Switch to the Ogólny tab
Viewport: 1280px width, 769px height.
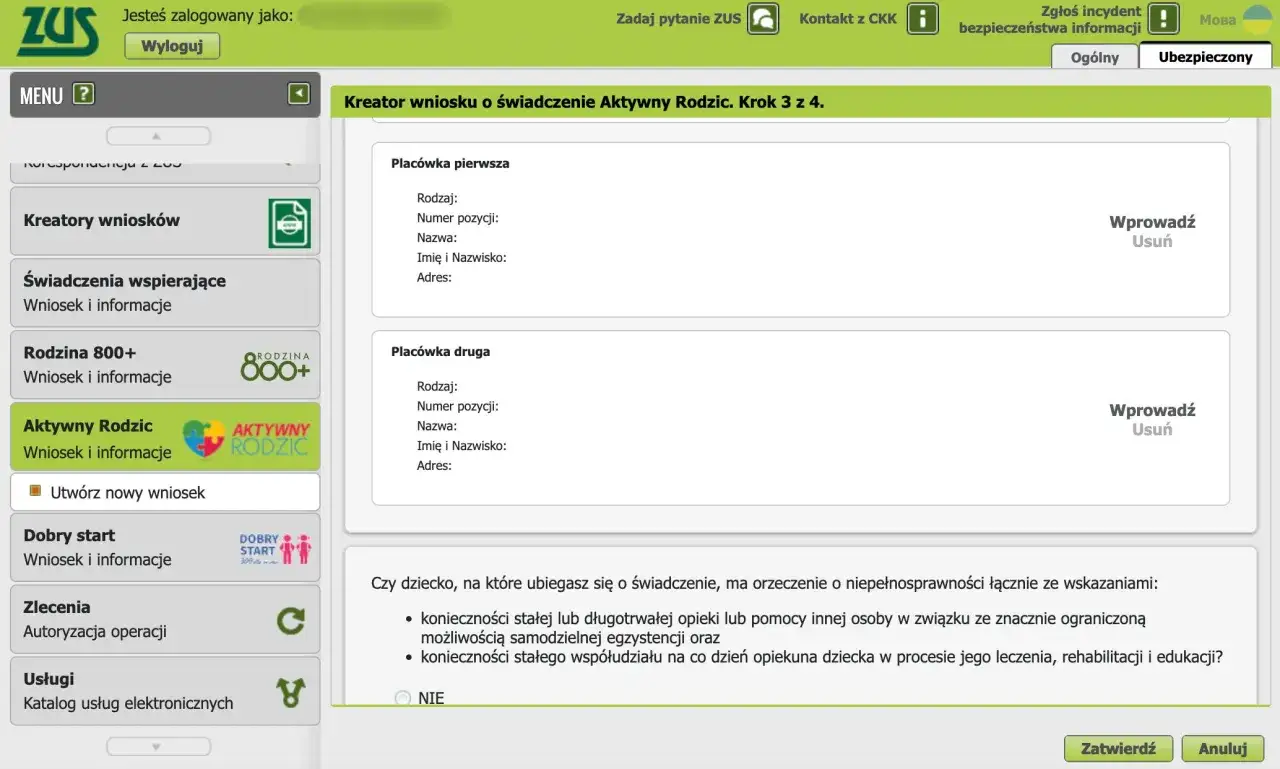1093,57
